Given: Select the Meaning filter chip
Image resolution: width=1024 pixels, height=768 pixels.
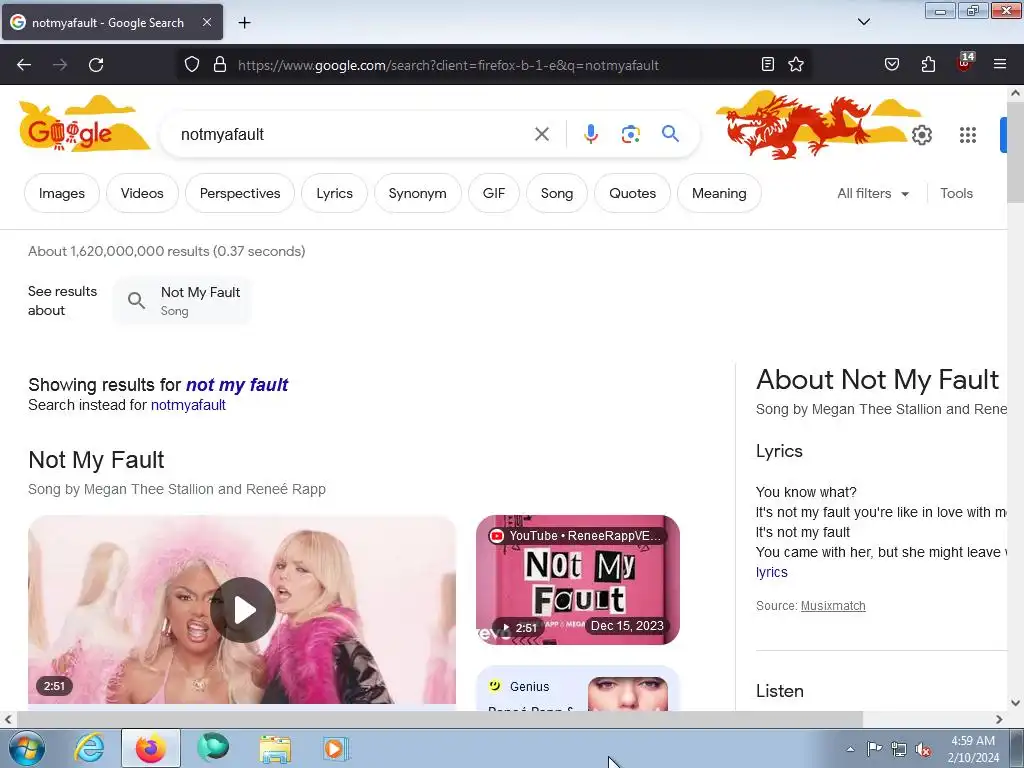Looking at the screenshot, I should (x=719, y=193).
